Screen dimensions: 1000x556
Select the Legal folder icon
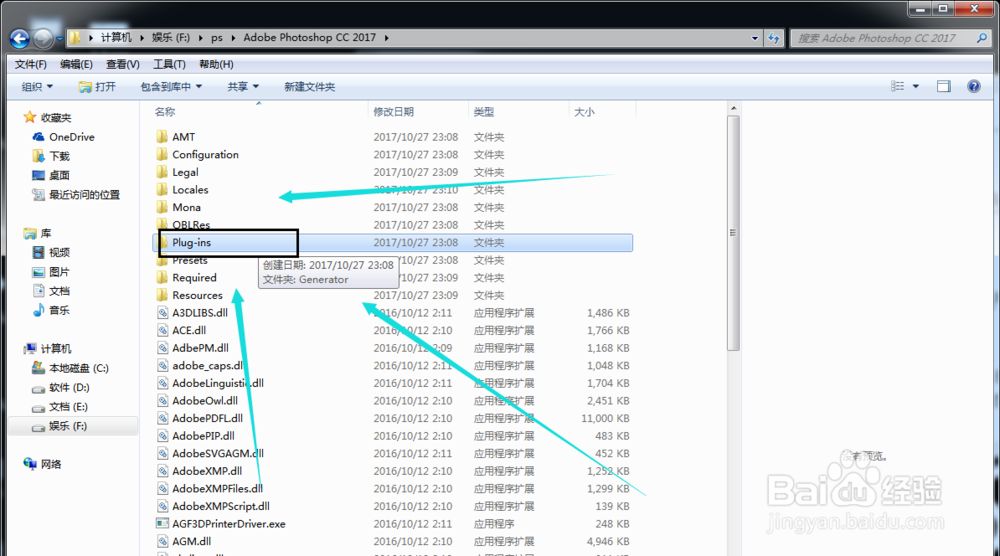click(162, 172)
